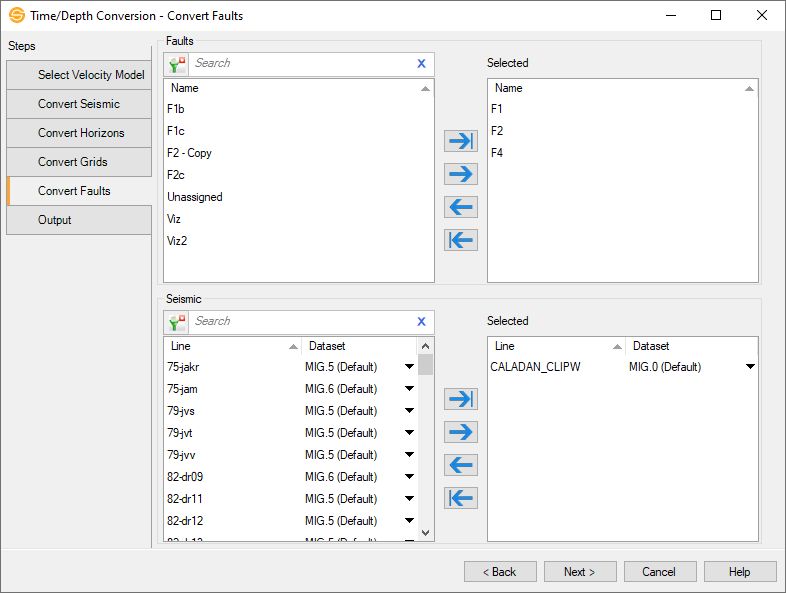Open dataset dropdown for line 79-jvs
The height and width of the screenshot is (593, 786).
click(409, 411)
